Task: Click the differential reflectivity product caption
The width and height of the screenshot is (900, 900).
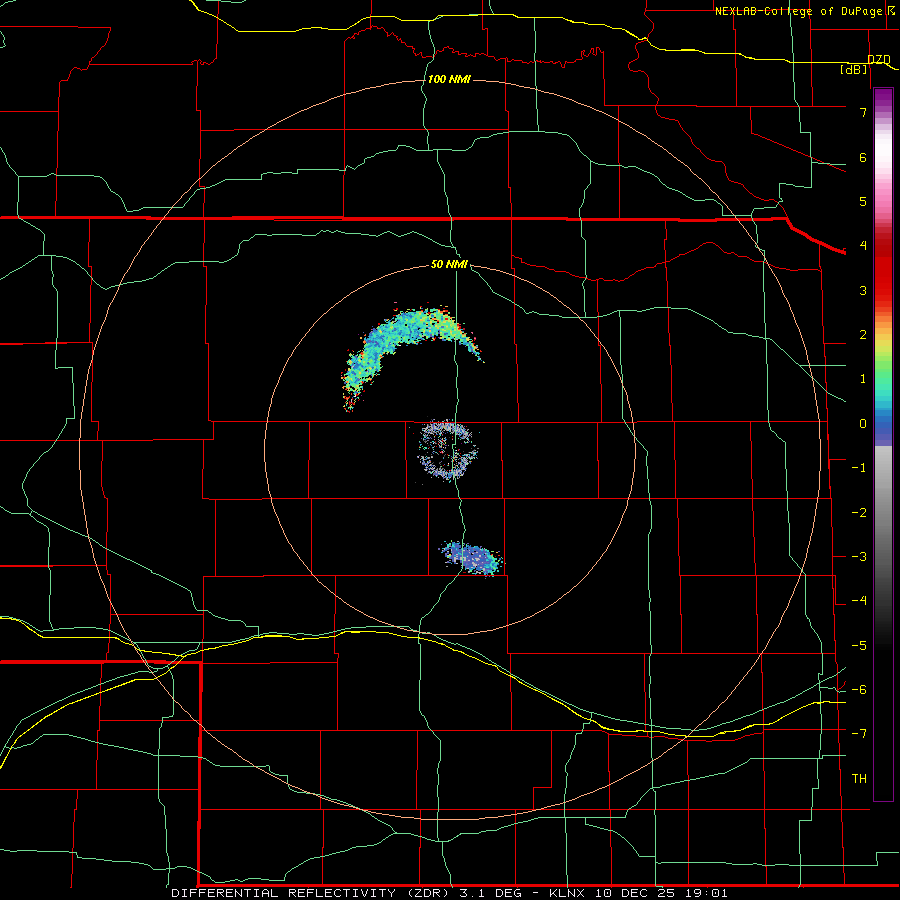Action: 449,893
